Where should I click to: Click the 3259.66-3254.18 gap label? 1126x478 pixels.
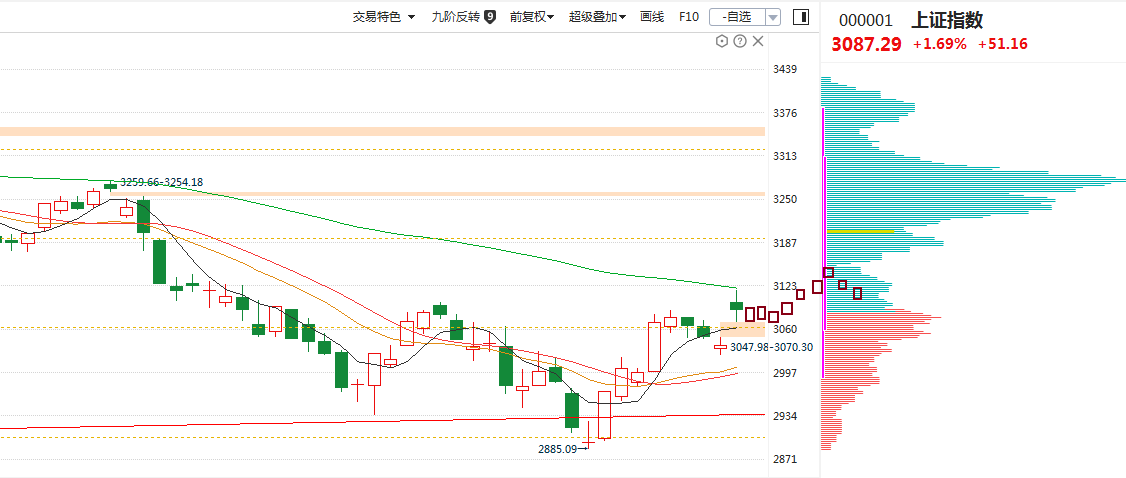[162, 182]
